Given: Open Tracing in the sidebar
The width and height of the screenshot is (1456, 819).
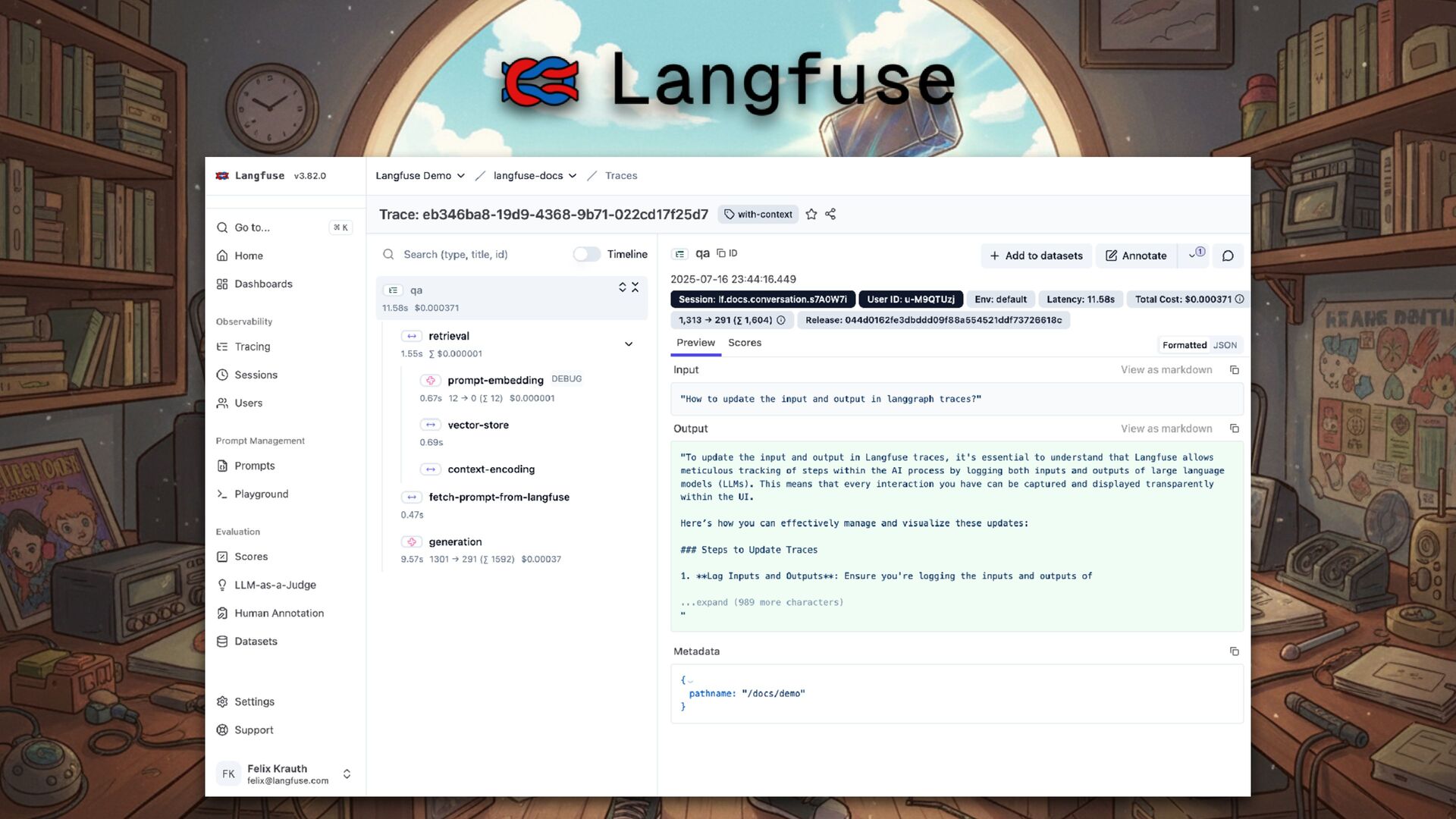Looking at the screenshot, I should pos(252,347).
